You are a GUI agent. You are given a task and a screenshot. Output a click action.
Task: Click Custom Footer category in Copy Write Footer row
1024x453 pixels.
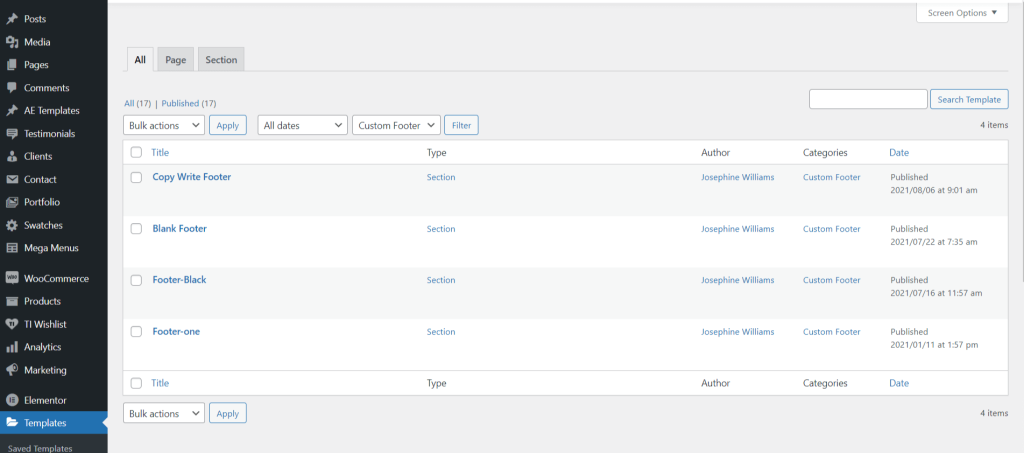pos(831,177)
